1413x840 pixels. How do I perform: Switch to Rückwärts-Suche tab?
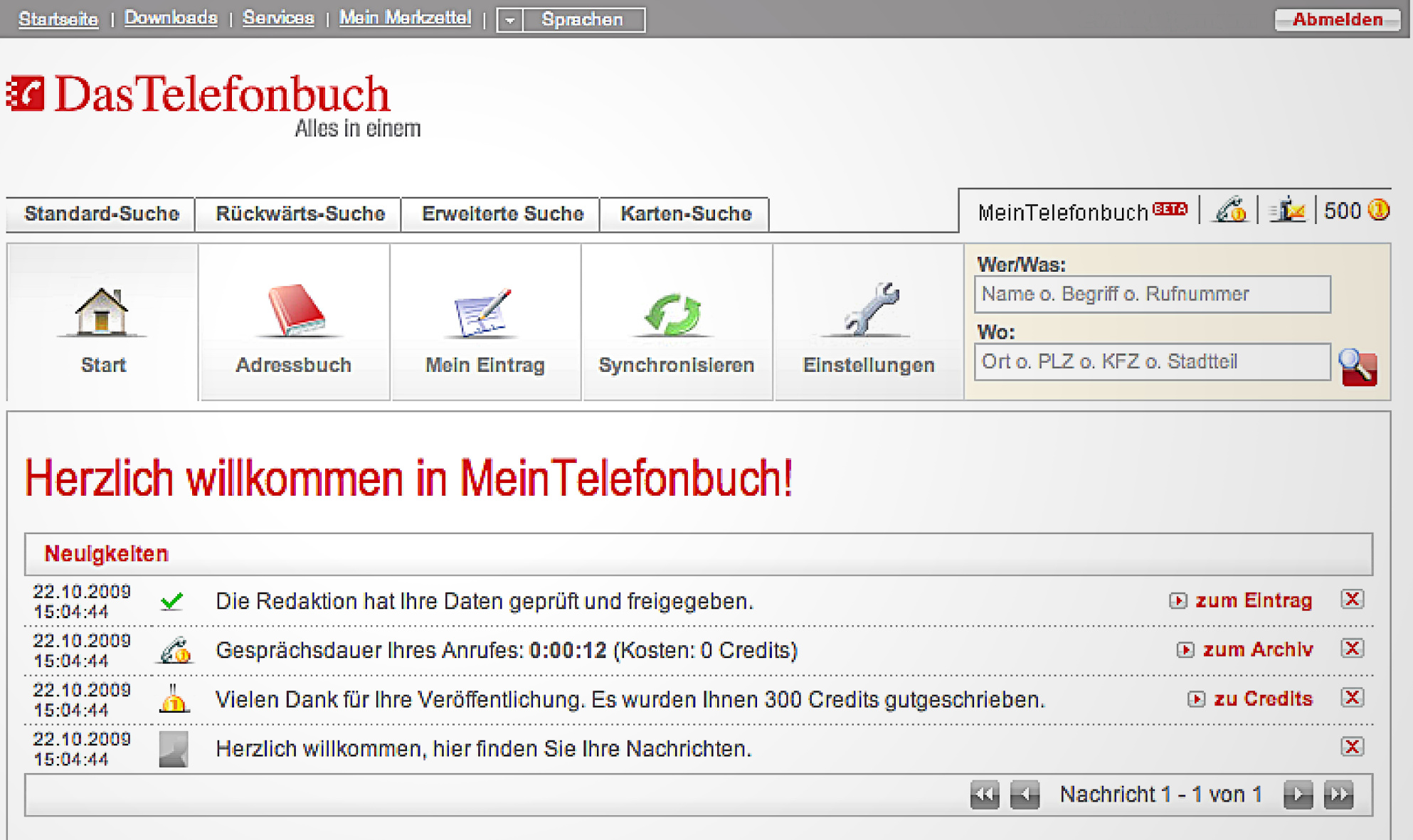pos(300,214)
